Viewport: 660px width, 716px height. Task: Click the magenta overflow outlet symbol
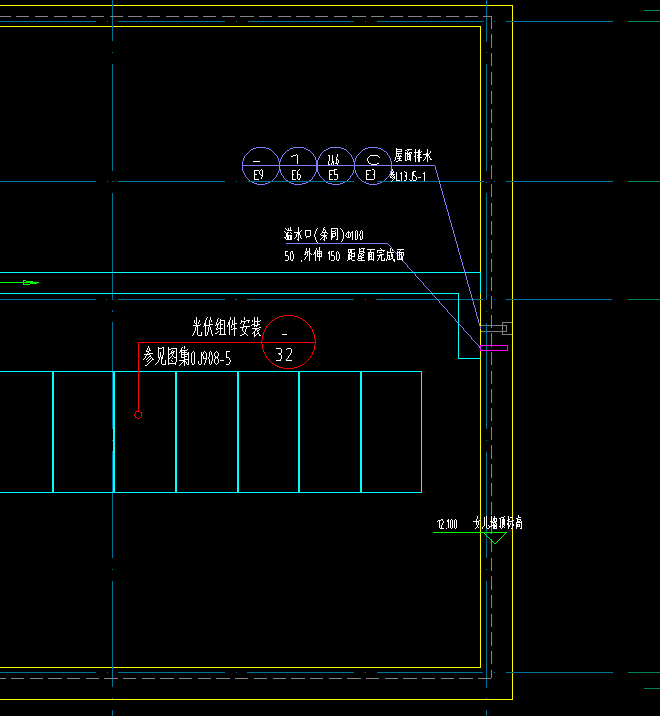pyautogui.click(x=494, y=349)
